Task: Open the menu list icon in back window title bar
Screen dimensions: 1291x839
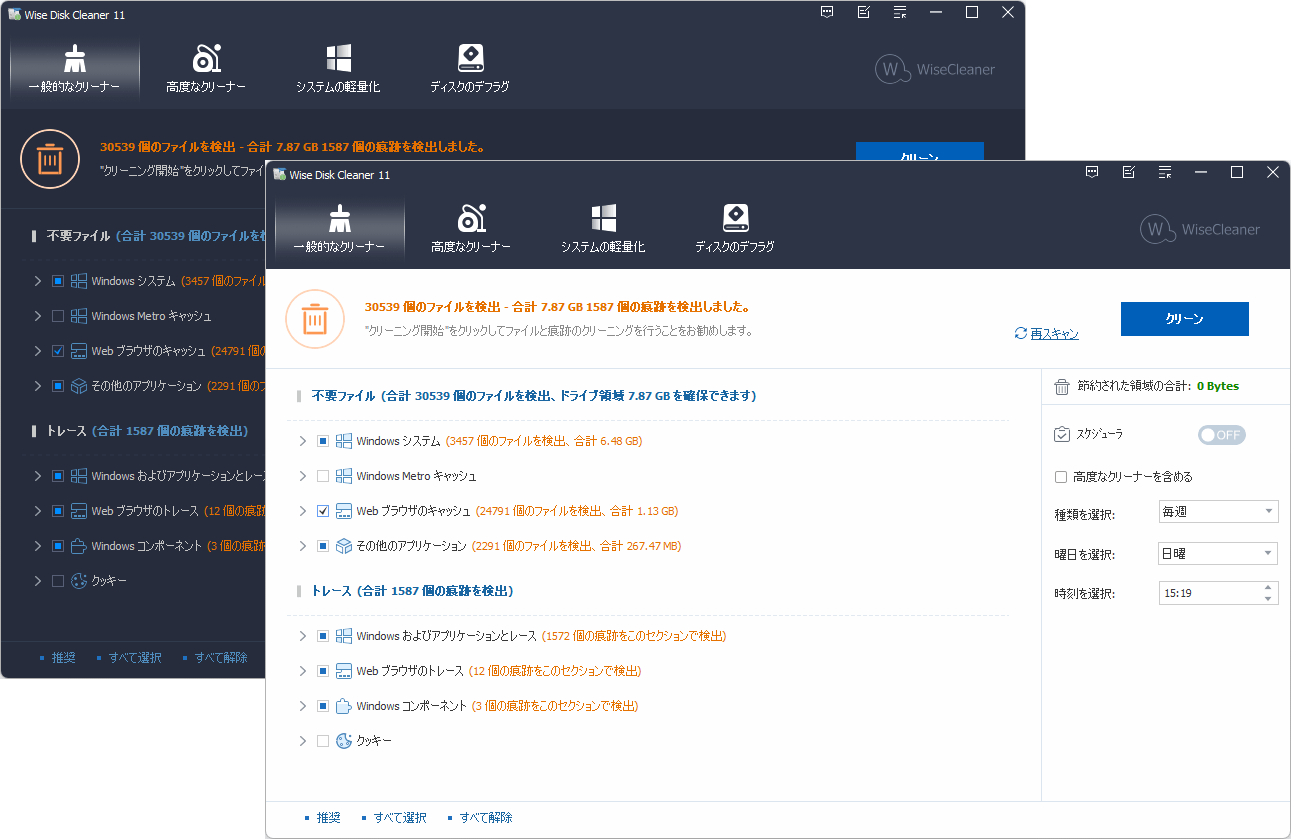Action: (900, 13)
